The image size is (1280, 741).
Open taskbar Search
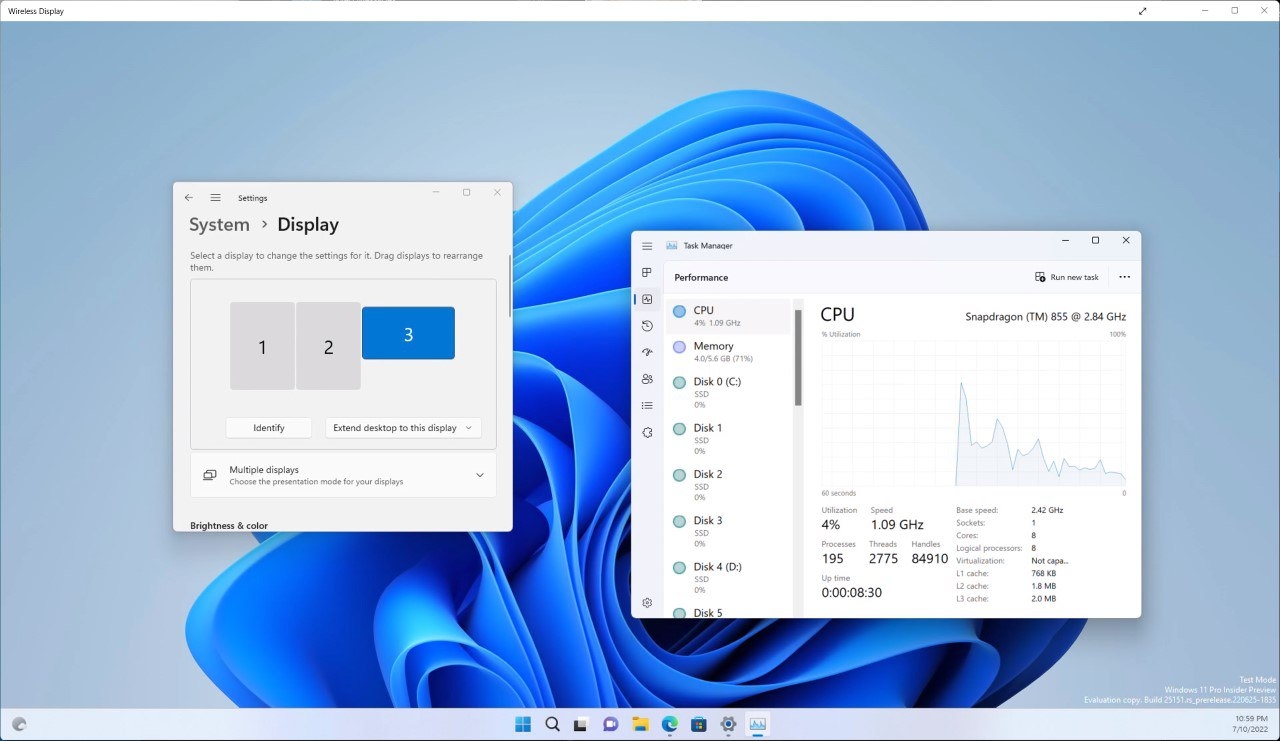point(552,724)
